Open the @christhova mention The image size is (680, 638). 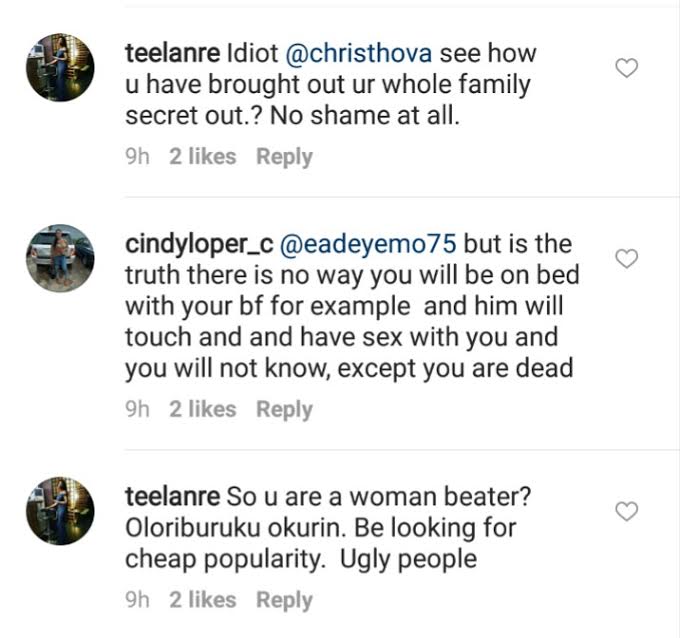pos(368,53)
